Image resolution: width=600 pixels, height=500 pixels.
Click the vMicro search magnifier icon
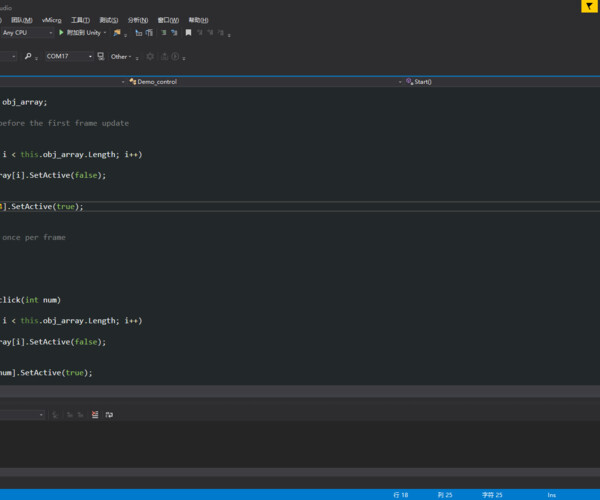point(28,56)
